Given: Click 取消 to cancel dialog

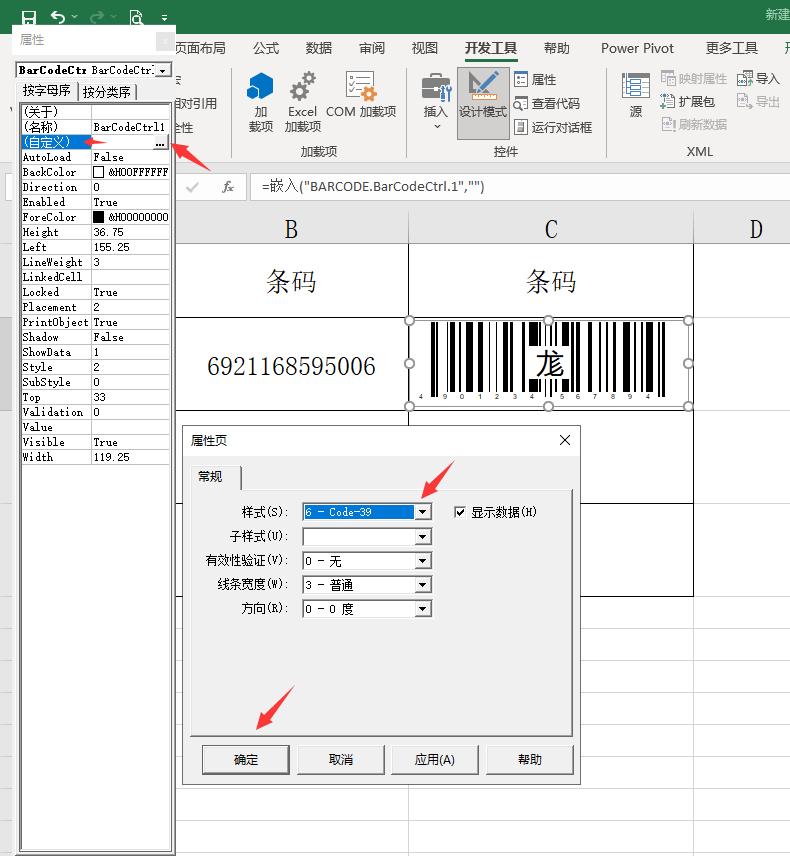Looking at the screenshot, I should coord(341,759).
